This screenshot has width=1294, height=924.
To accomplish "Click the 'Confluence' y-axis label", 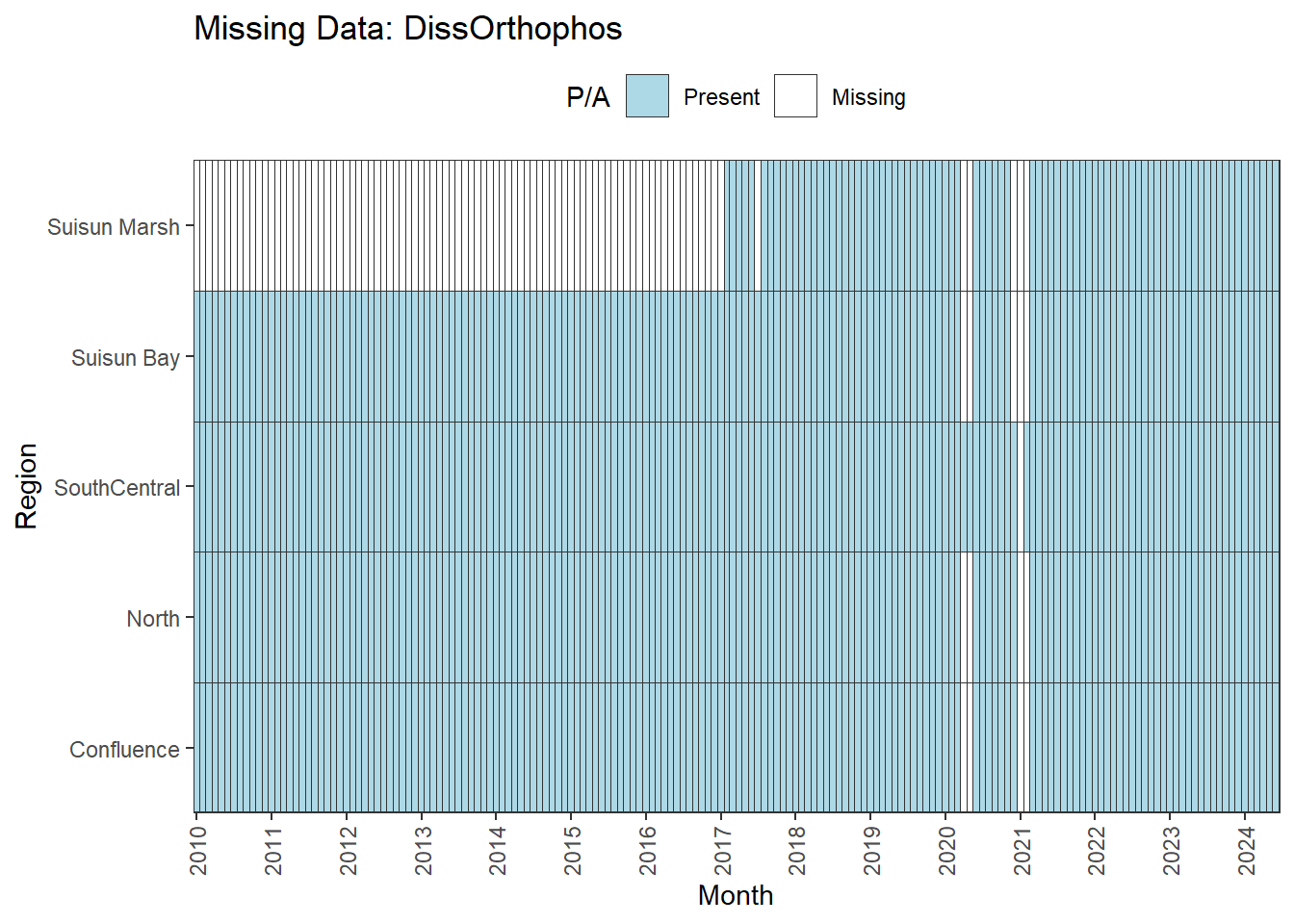I will tap(124, 750).
